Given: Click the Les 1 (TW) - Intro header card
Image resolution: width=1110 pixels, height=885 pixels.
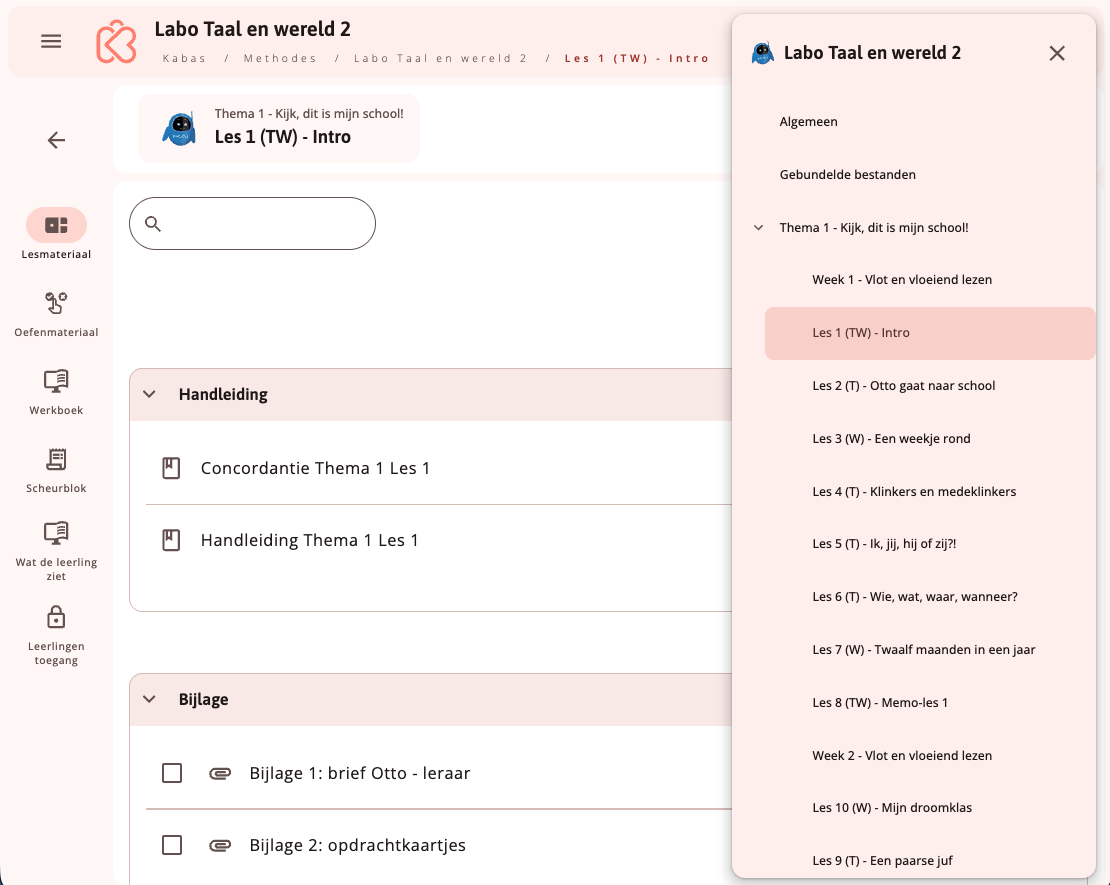Looking at the screenshot, I should 279,129.
